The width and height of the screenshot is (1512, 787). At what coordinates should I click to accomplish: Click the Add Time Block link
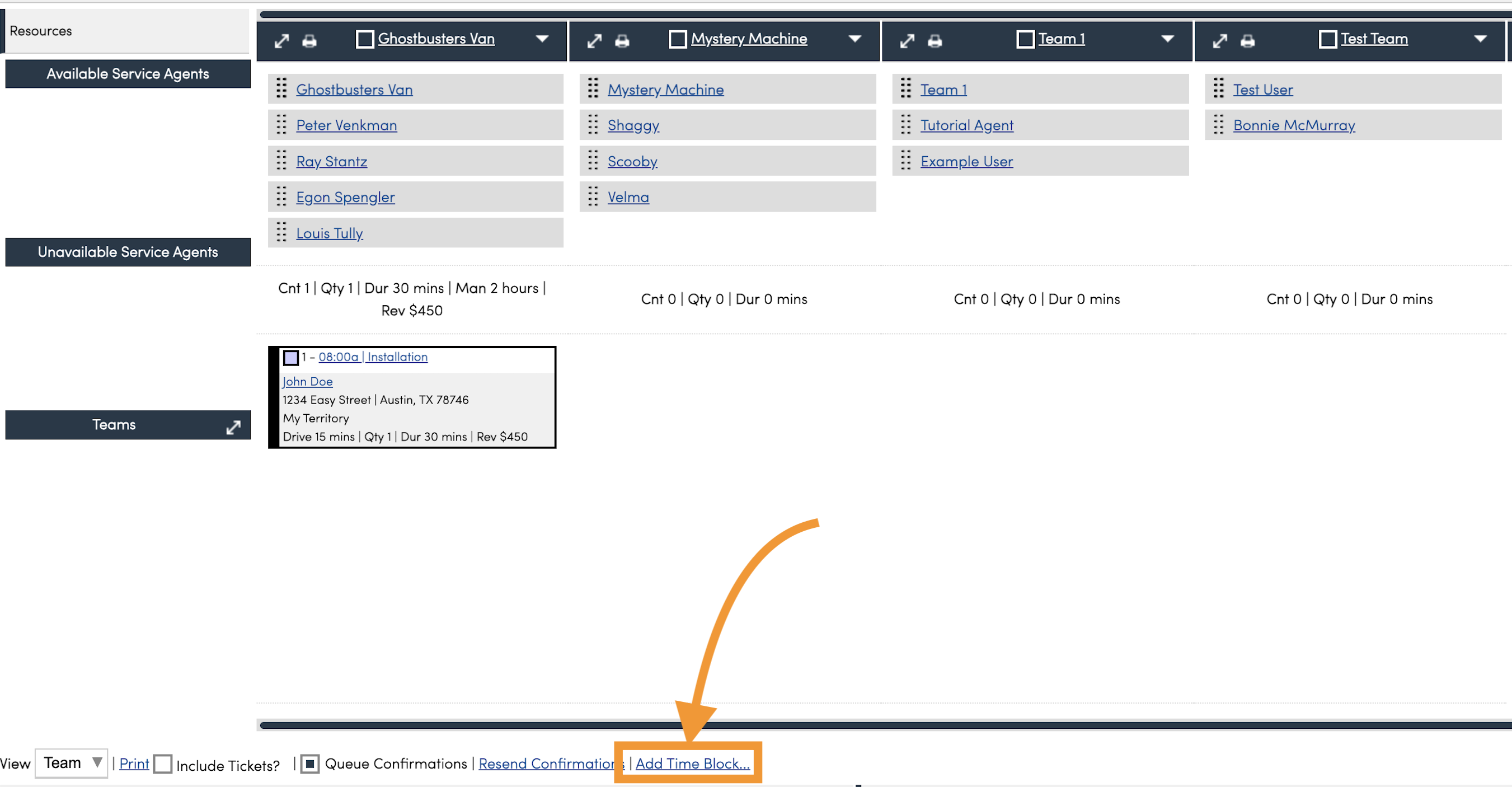coord(693,763)
